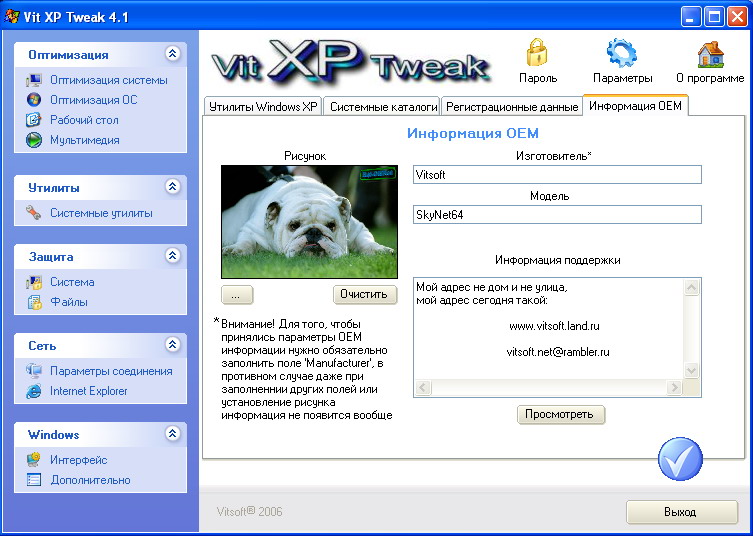The image size is (753, 536).
Task: Click the О программе house icon
Action: 710,54
